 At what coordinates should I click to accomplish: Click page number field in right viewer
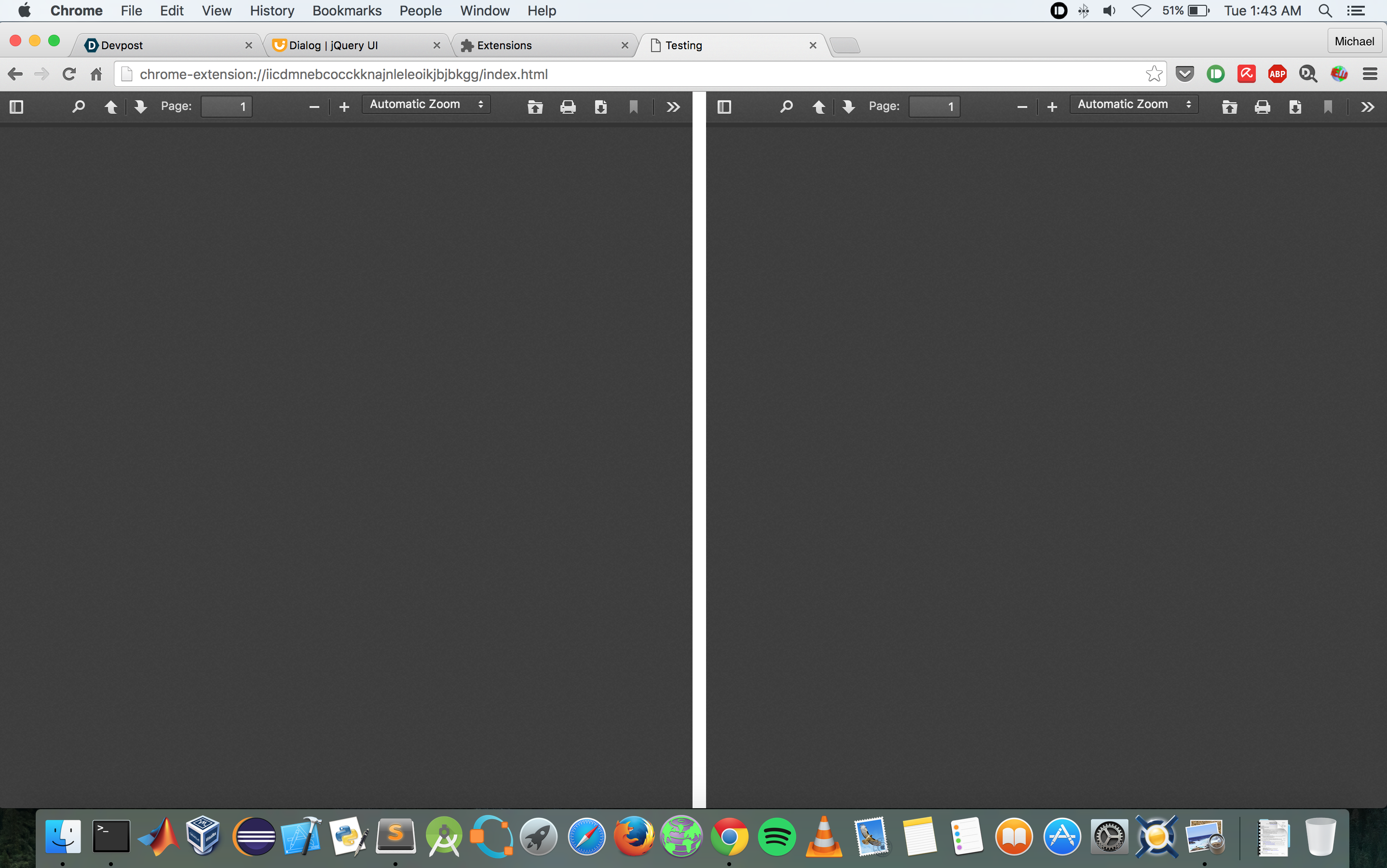934,107
